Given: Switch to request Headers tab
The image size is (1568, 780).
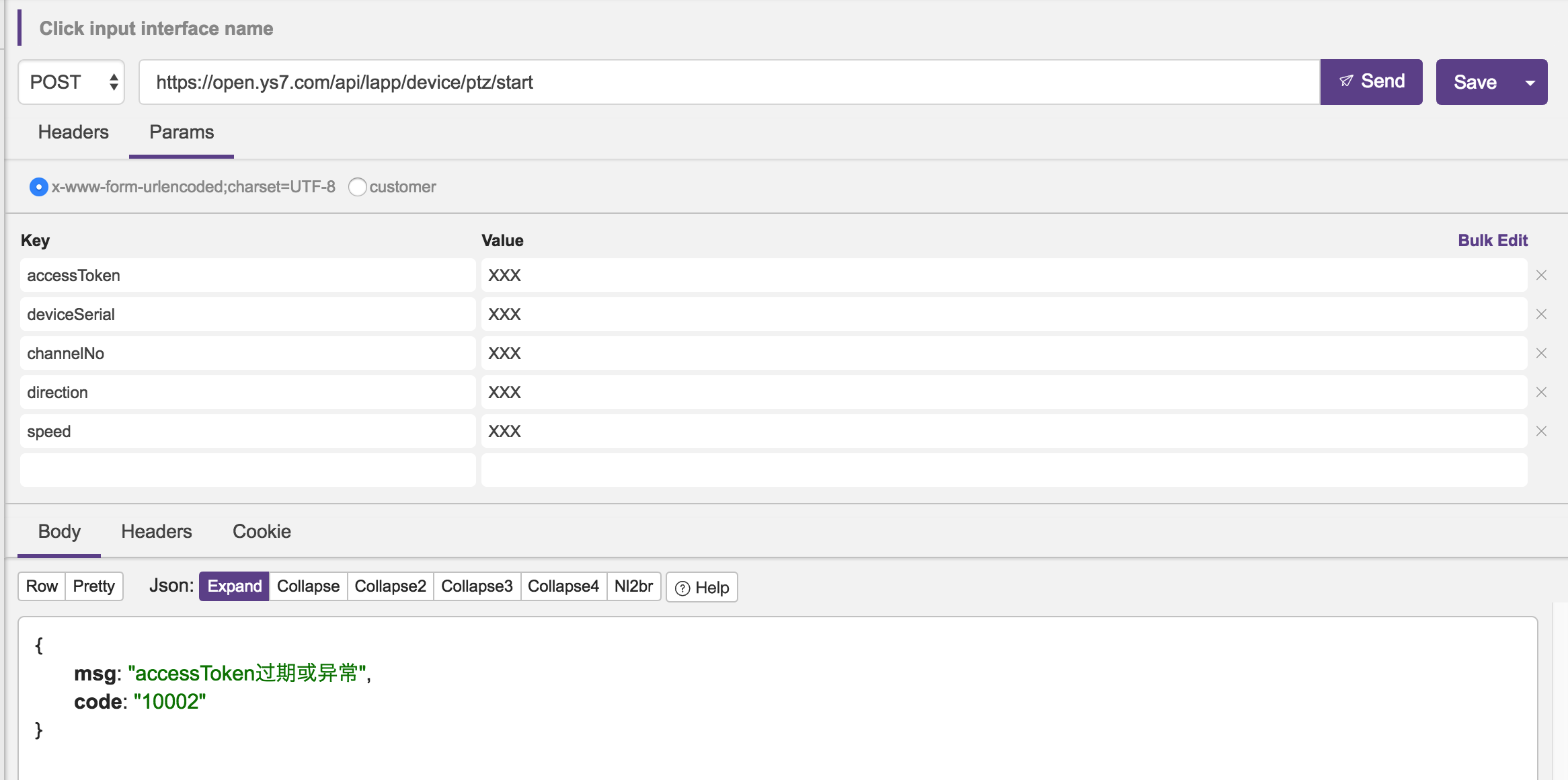Looking at the screenshot, I should pyautogui.click(x=73, y=132).
